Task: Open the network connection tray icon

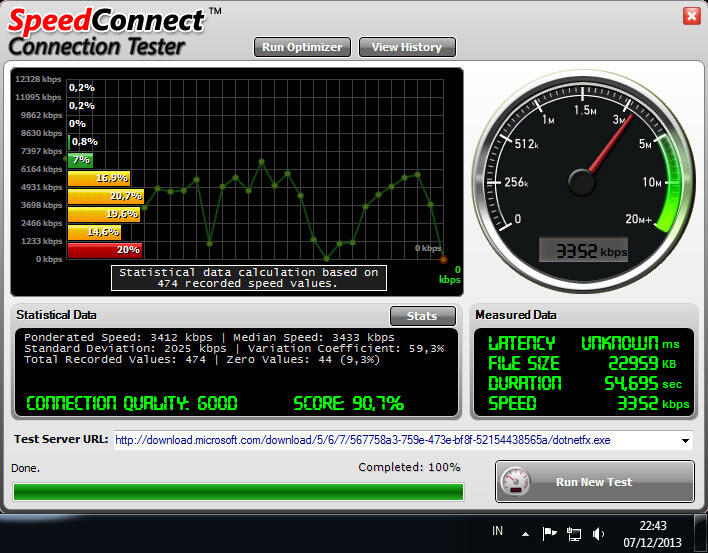Action: [574, 534]
